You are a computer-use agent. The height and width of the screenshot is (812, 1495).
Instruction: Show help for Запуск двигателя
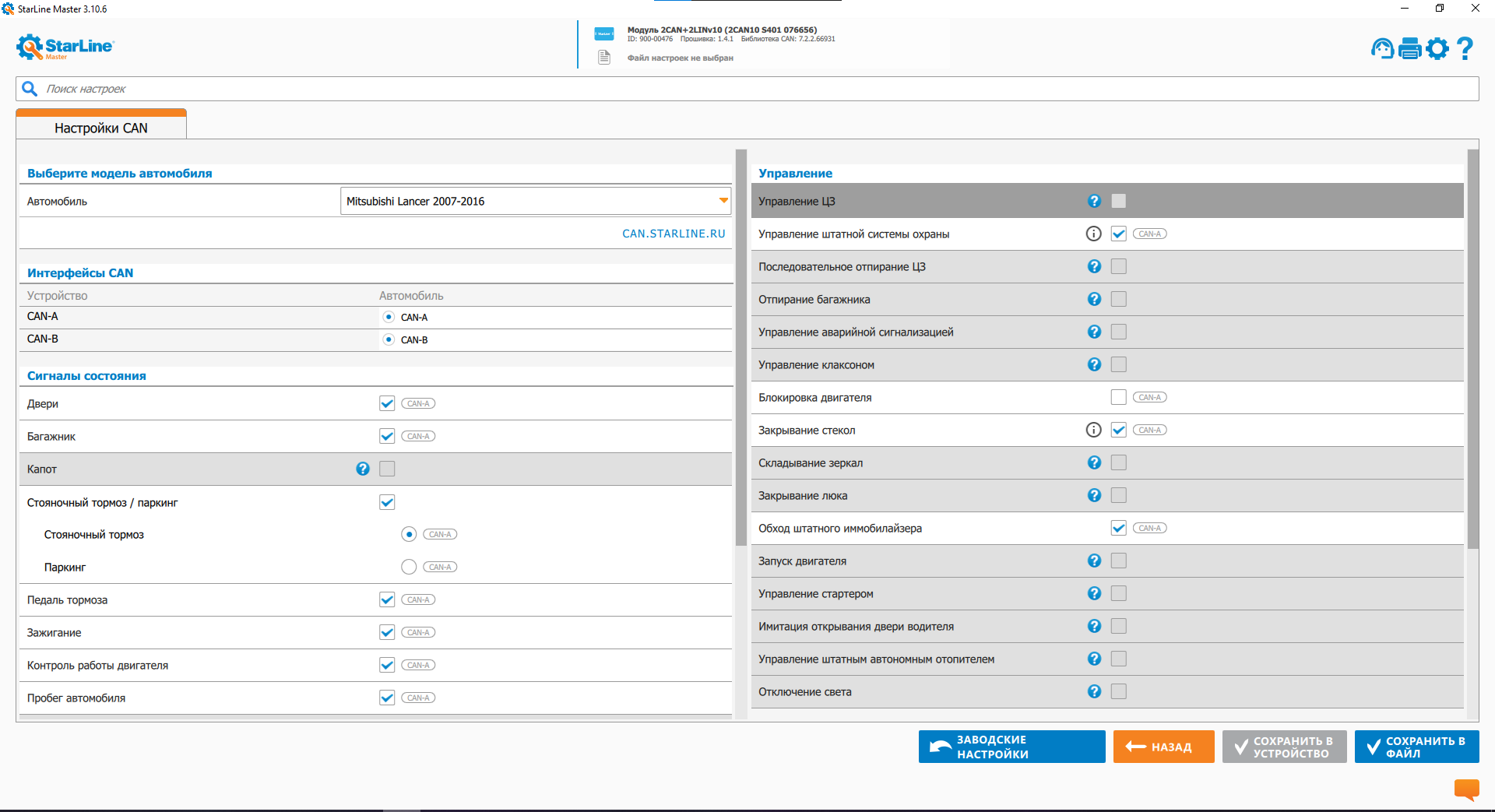[1094, 561]
